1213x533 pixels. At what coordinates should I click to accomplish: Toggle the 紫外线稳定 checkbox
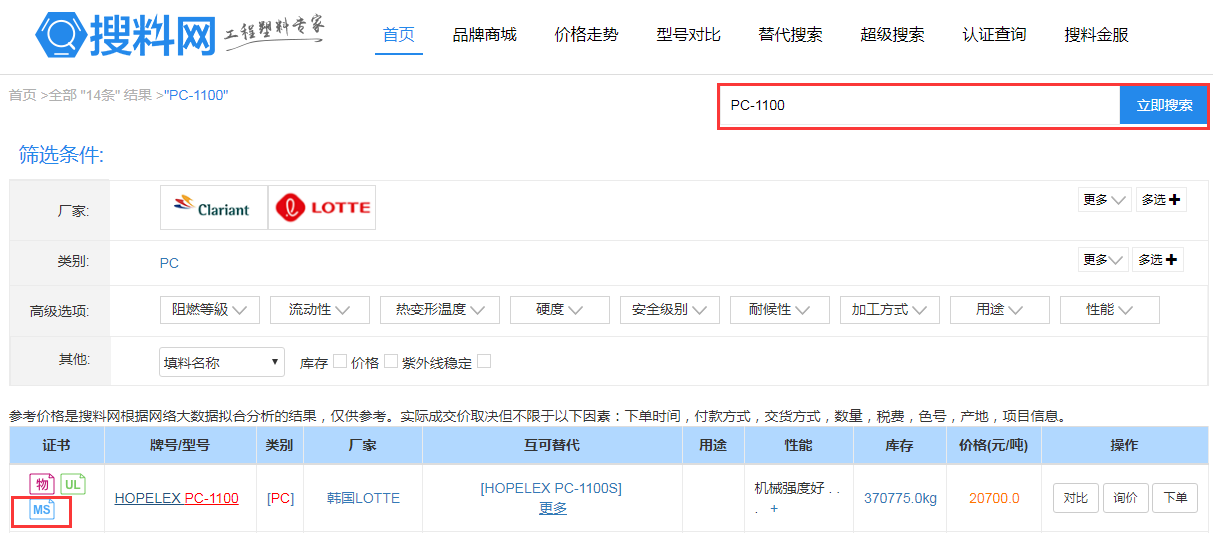point(484,361)
